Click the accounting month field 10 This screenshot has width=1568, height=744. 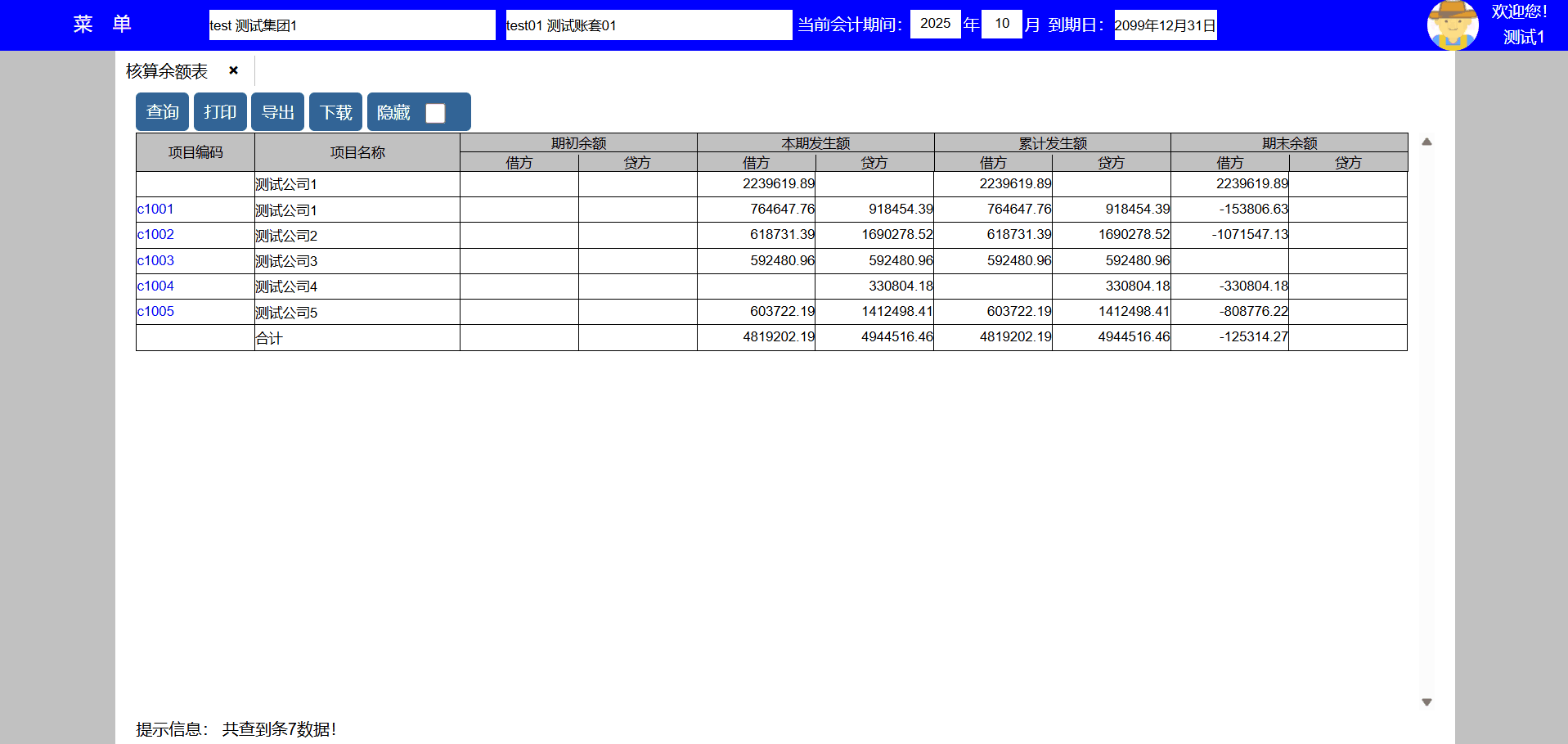click(1001, 24)
